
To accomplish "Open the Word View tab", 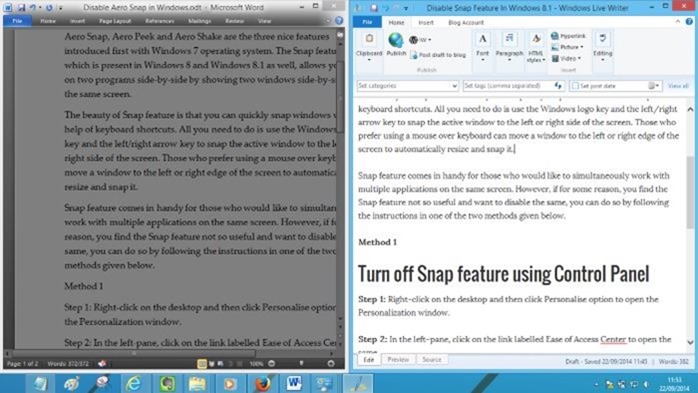I will (x=264, y=21).
